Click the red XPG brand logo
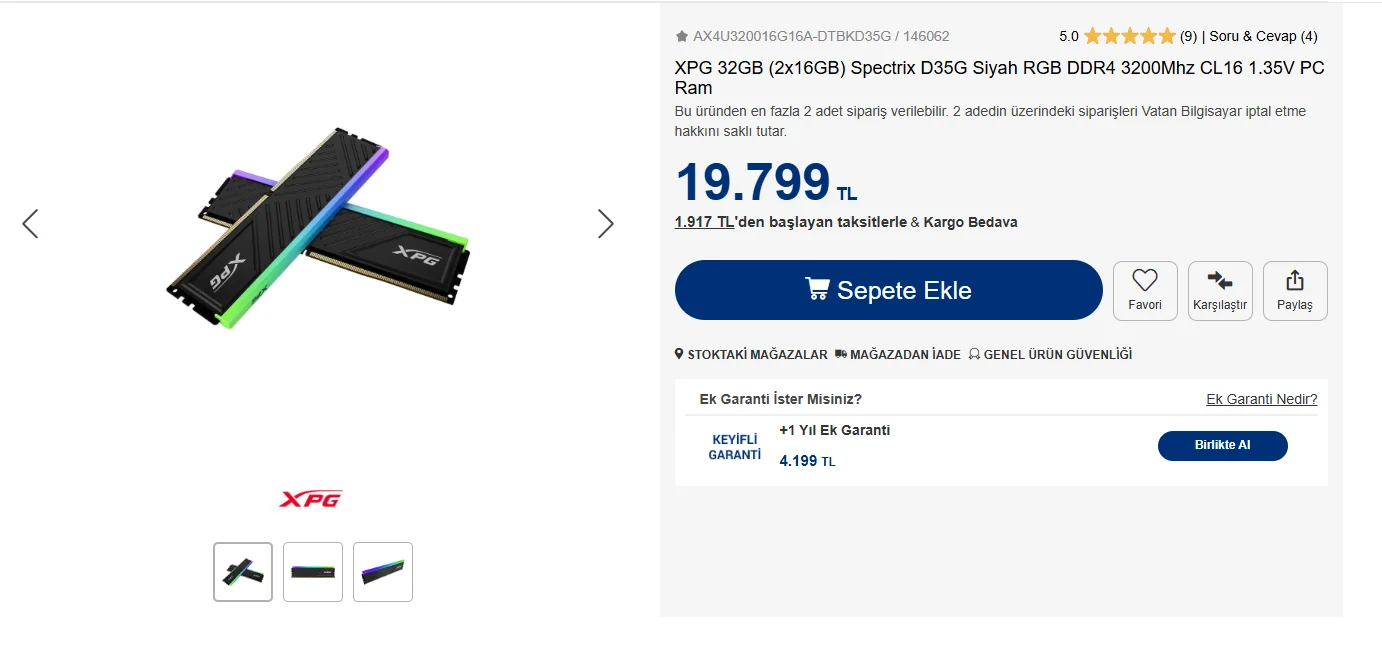Image resolution: width=1382 pixels, height=646 pixels. [311, 498]
